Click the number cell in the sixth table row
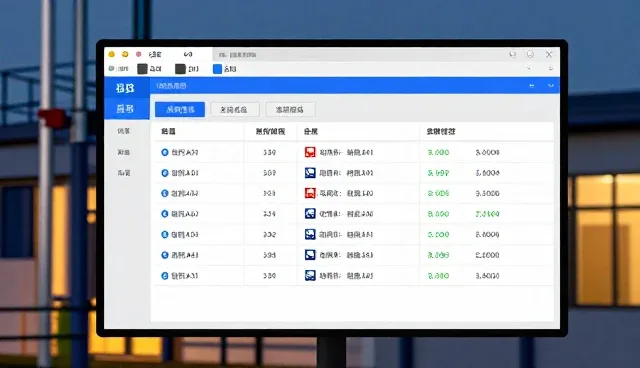Viewport: 640px width, 368px height. click(x=269, y=255)
